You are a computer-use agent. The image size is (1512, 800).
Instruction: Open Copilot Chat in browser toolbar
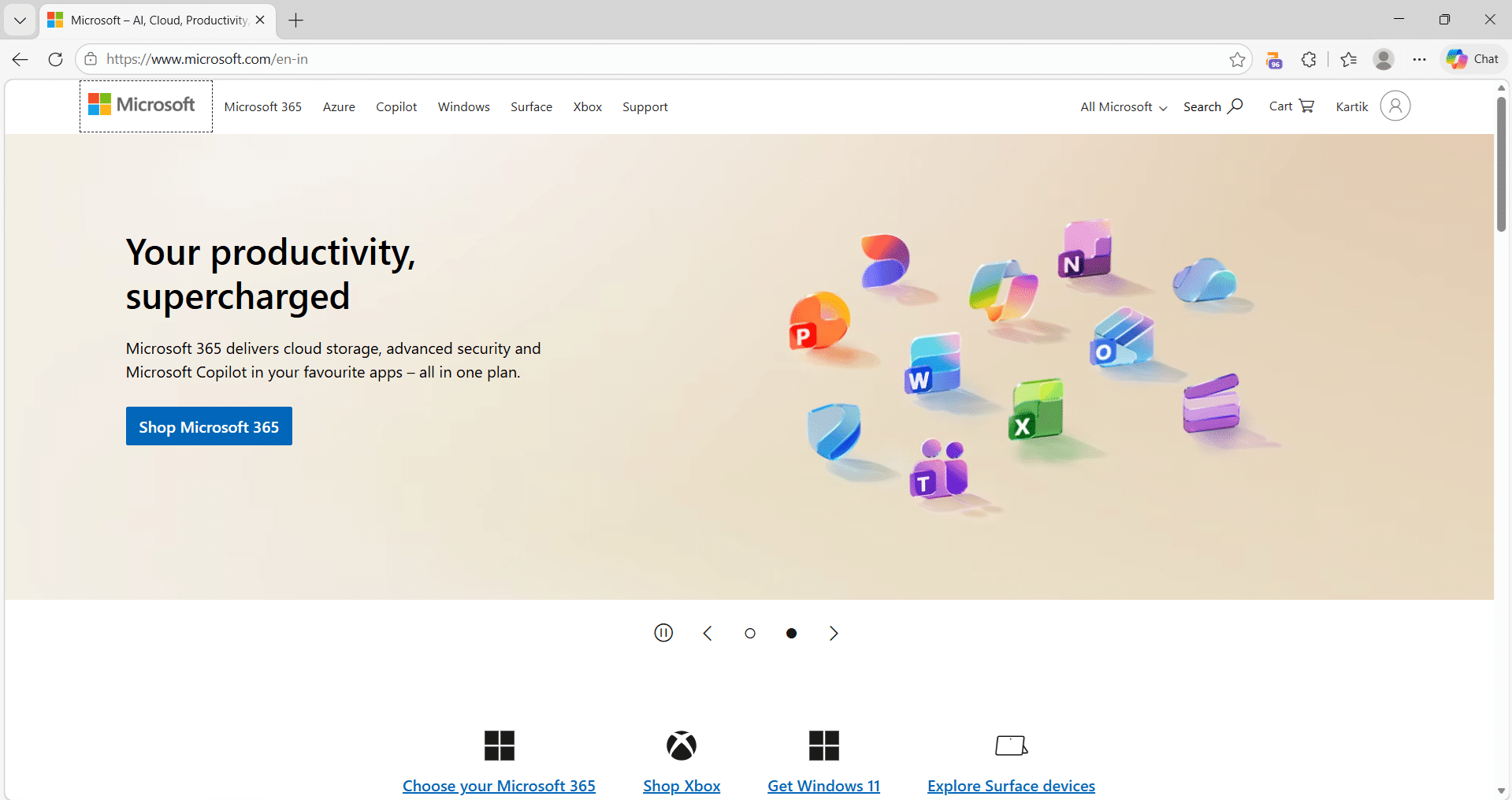pyautogui.click(x=1472, y=59)
